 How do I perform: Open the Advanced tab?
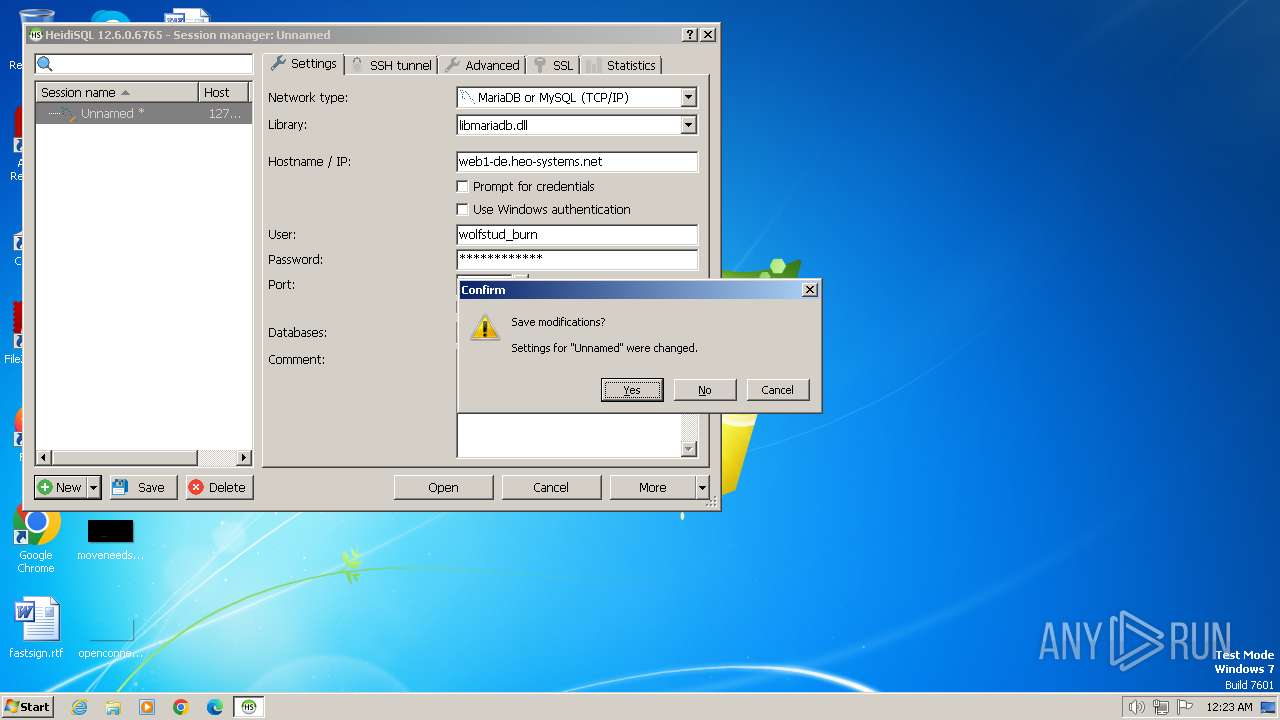(482, 65)
